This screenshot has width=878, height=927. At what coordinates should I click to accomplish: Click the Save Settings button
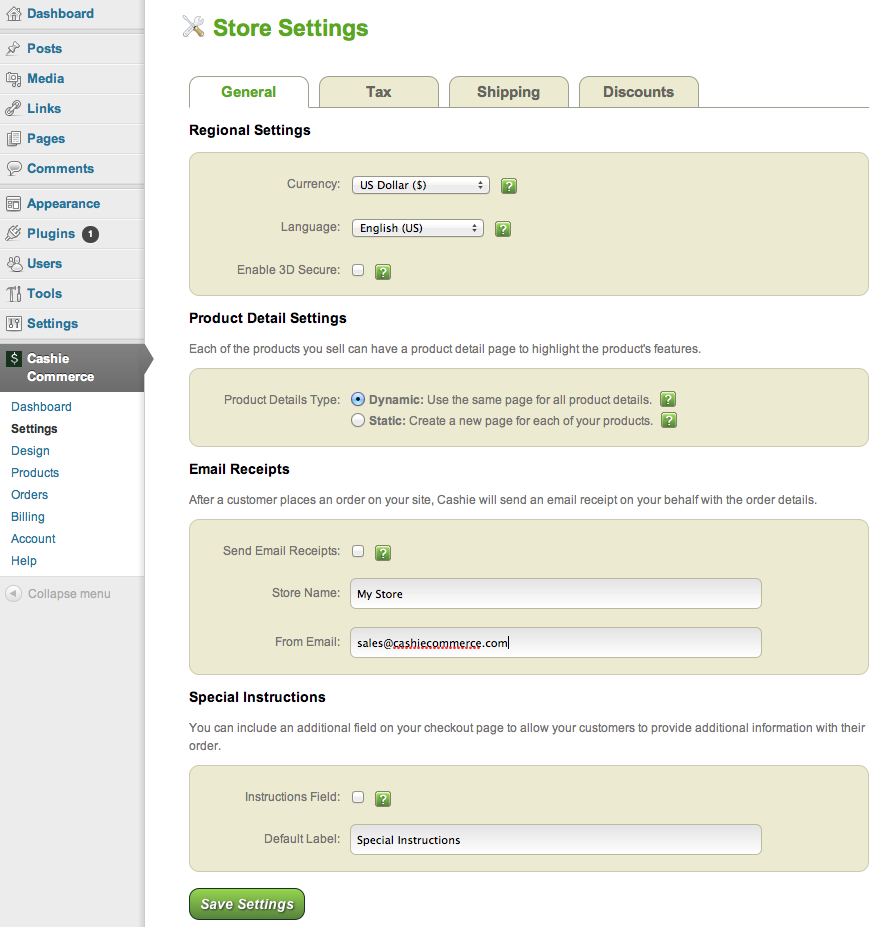pos(247,904)
